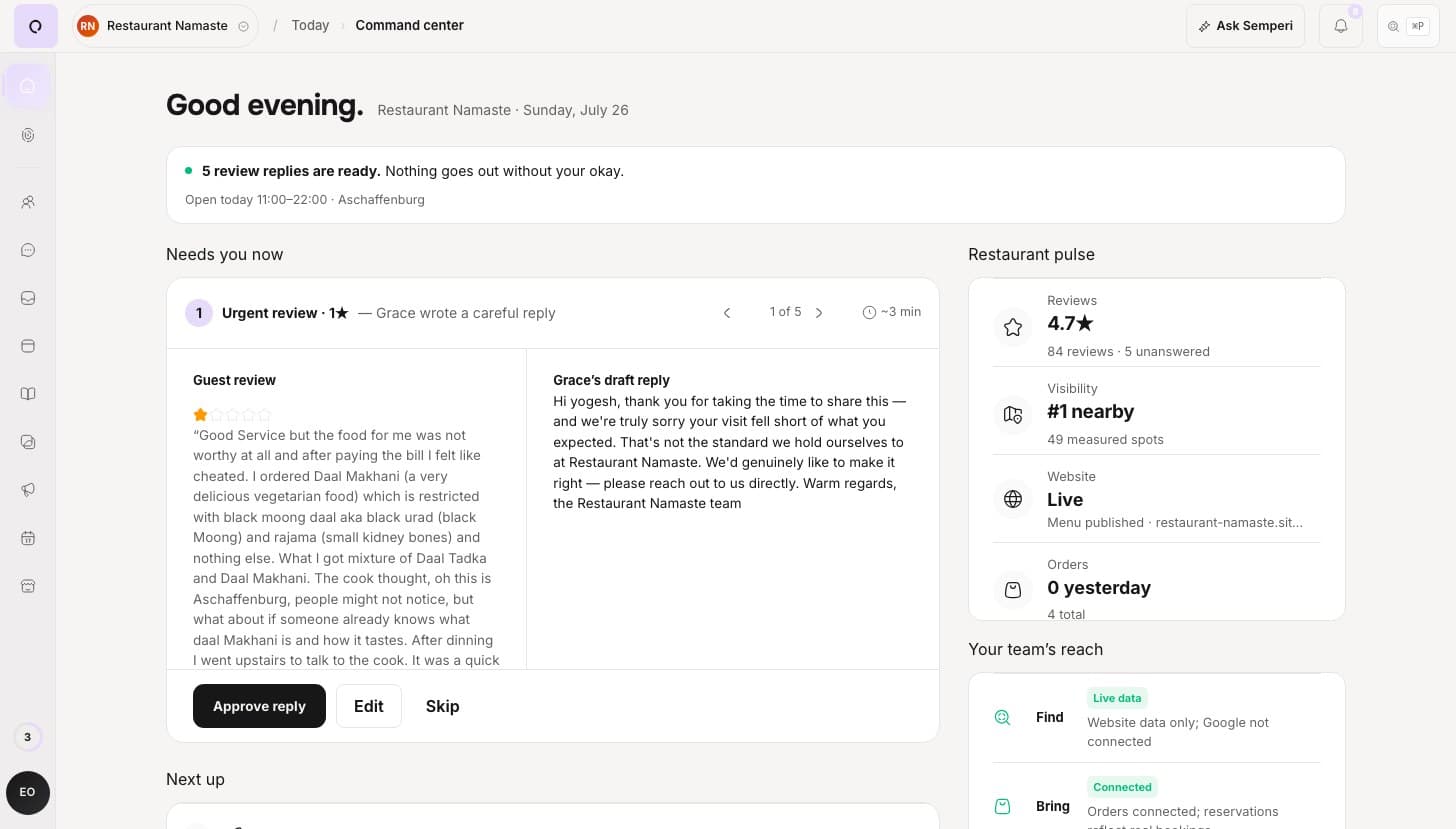Click the '#1 nearby' visibility value
This screenshot has height=829, width=1456.
(1090, 411)
